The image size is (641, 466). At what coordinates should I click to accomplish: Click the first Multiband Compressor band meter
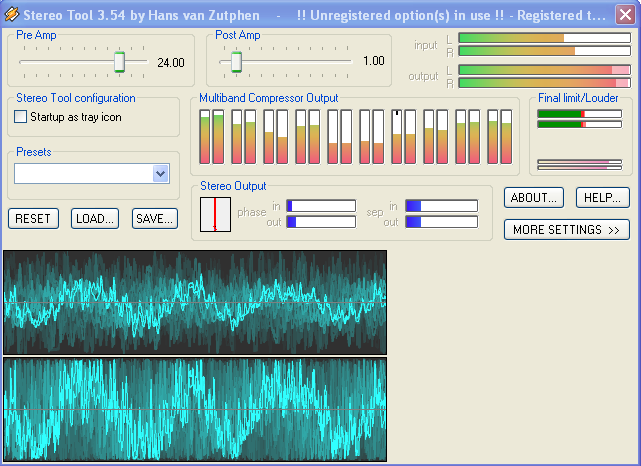point(205,137)
